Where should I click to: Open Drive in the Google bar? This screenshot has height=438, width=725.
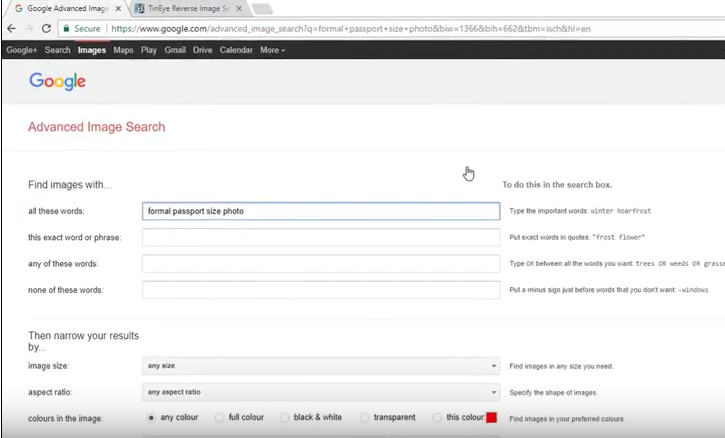203,50
